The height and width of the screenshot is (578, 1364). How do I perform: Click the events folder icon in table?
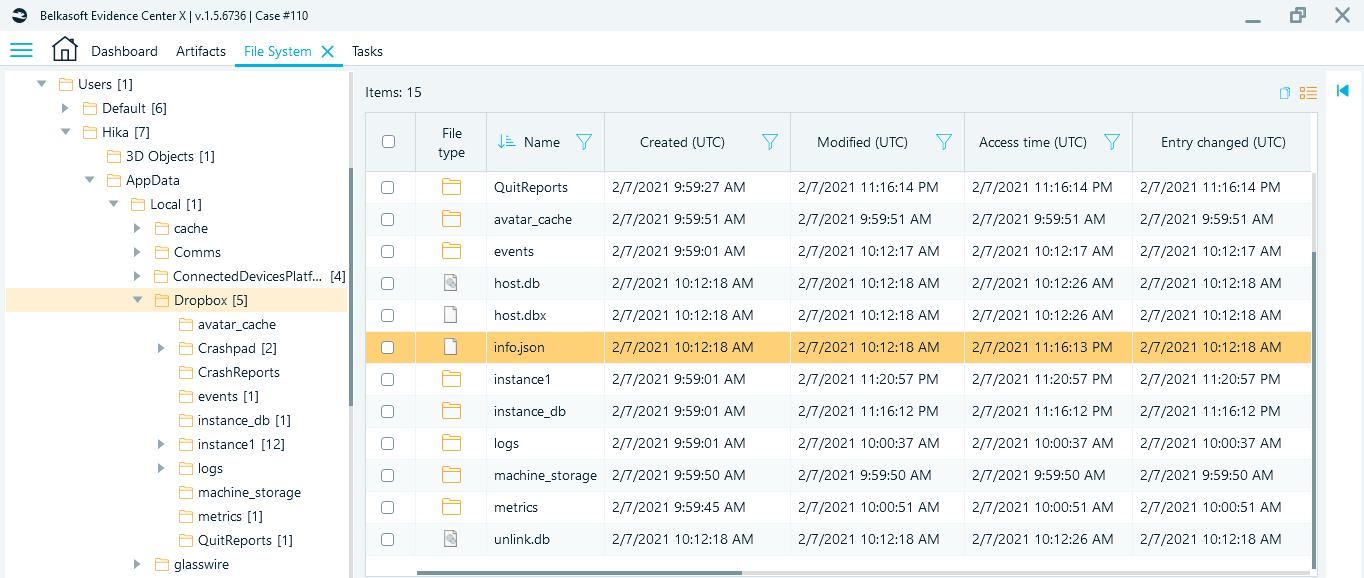[x=451, y=251]
